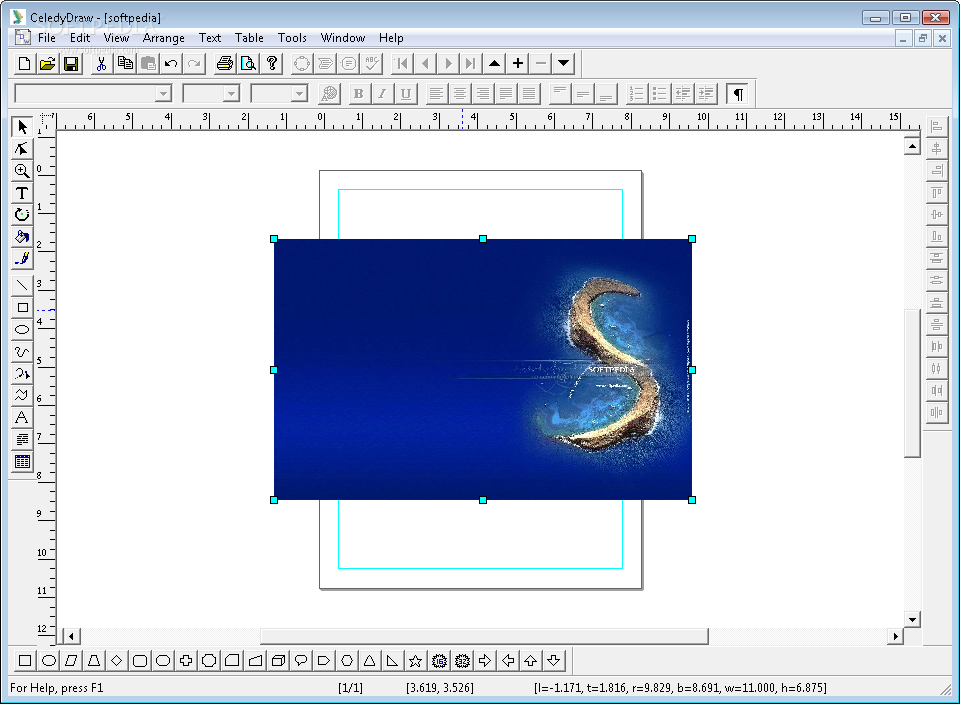Expand the font size dropdown
Image resolution: width=960 pixels, height=704 pixels.
(x=231, y=94)
